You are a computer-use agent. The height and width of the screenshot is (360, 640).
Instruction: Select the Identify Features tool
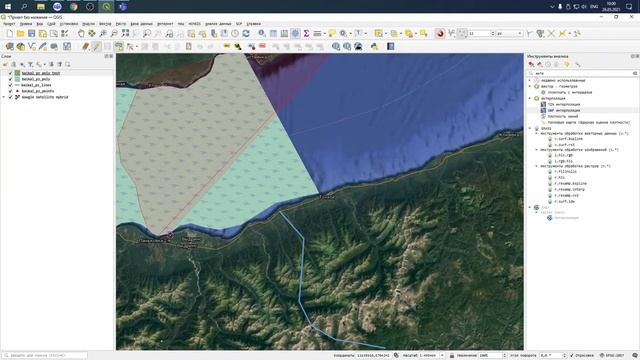(262, 33)
